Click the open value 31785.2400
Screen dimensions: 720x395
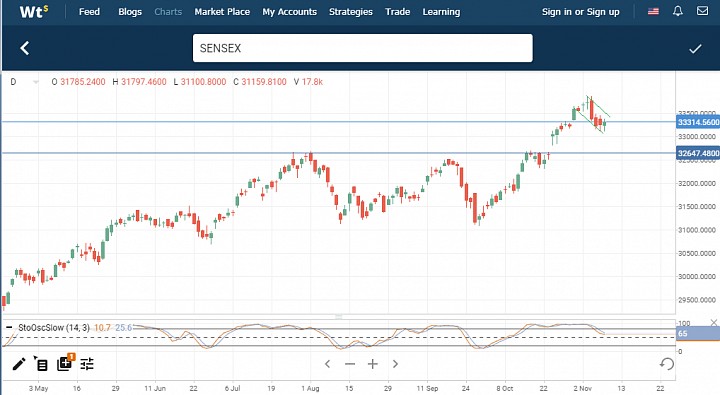tap(83, 82)
